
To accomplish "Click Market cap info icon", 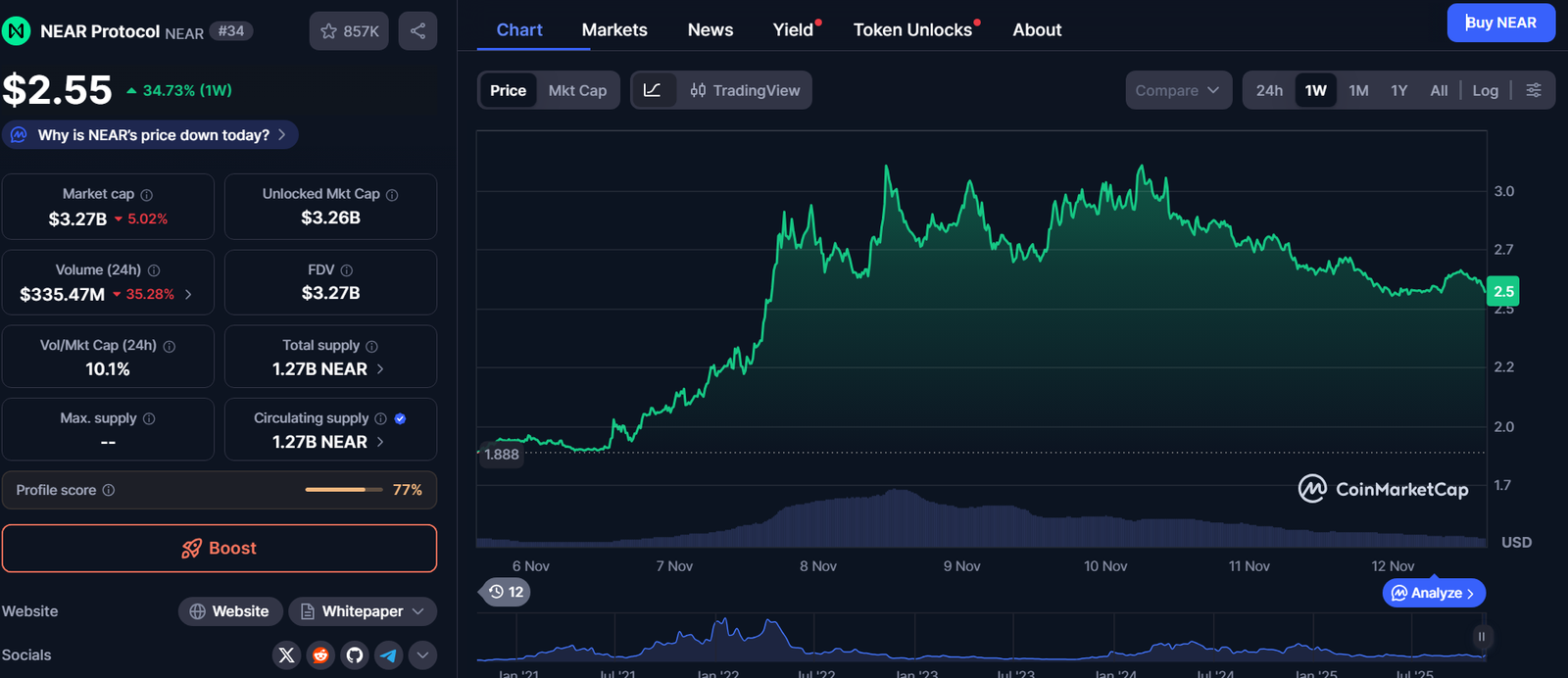I will pos(147,195).
